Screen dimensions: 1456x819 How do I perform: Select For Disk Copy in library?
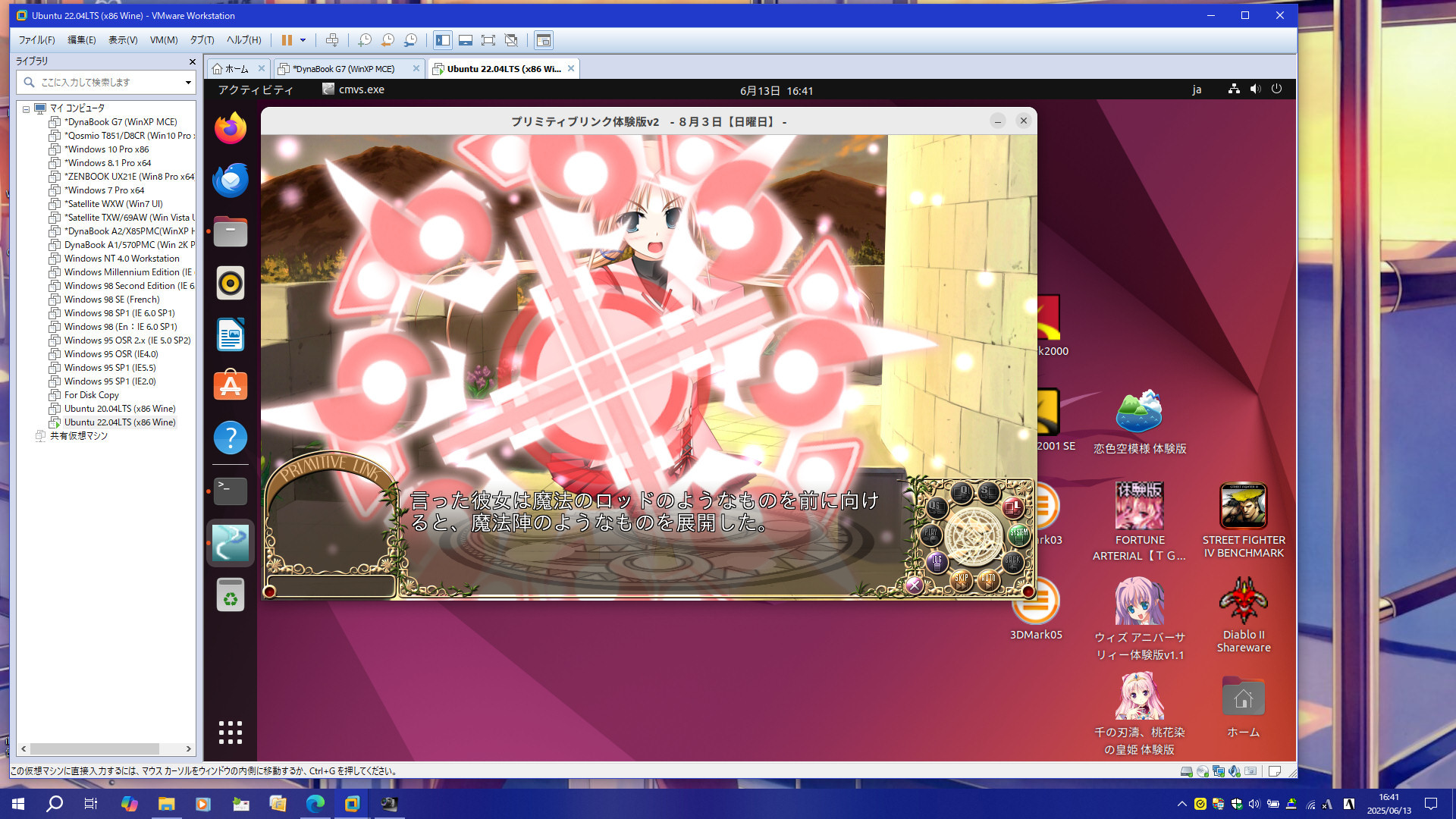point(91,395)
